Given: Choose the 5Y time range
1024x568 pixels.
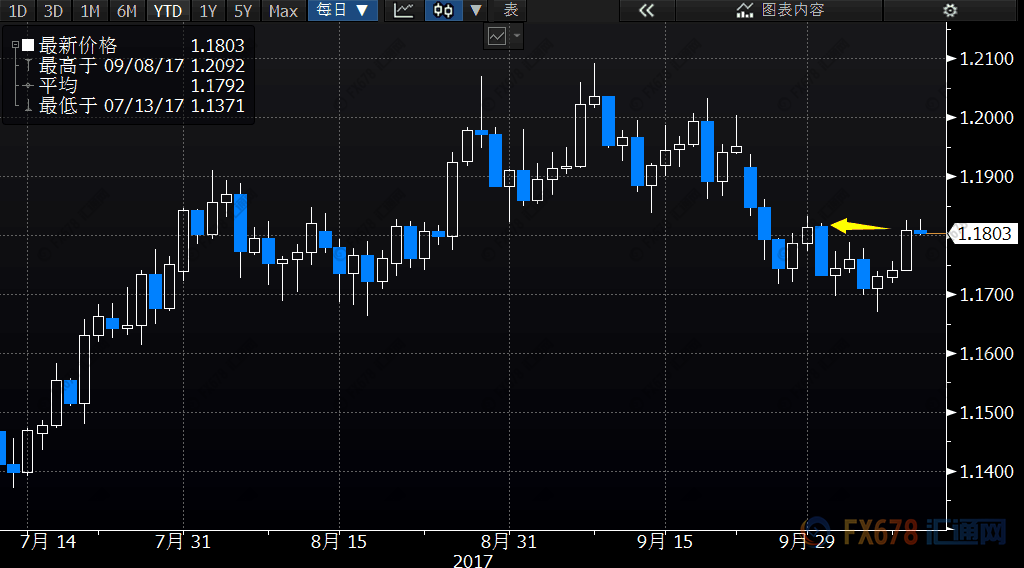Looking at the screenshot, I should tap(243, 10).
